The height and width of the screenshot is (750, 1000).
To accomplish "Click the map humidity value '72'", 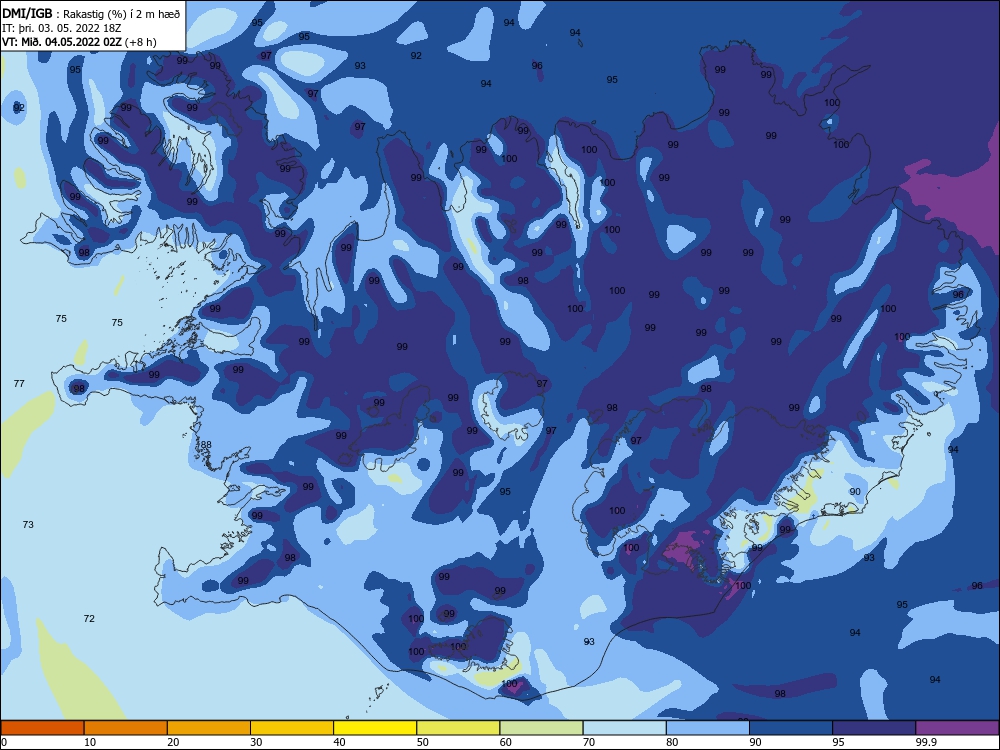I will point(89,618).
